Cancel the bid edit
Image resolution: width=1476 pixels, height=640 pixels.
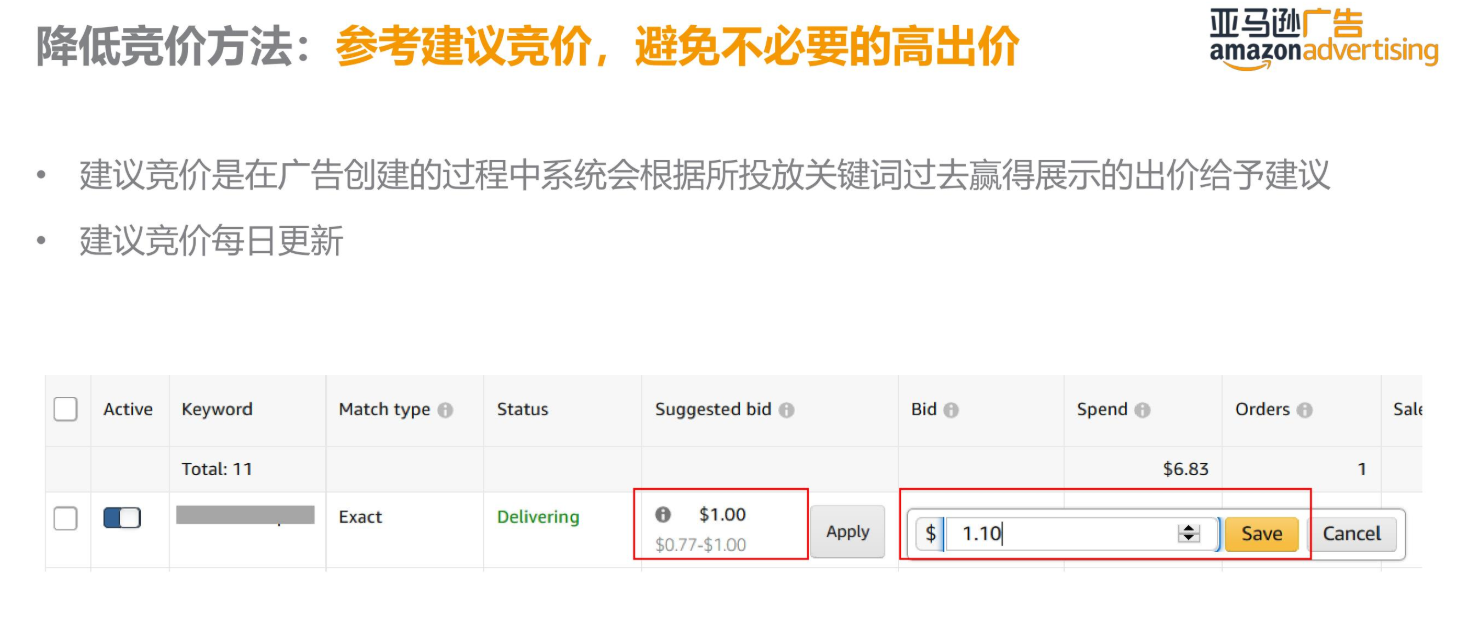(x=1352, y=534)
